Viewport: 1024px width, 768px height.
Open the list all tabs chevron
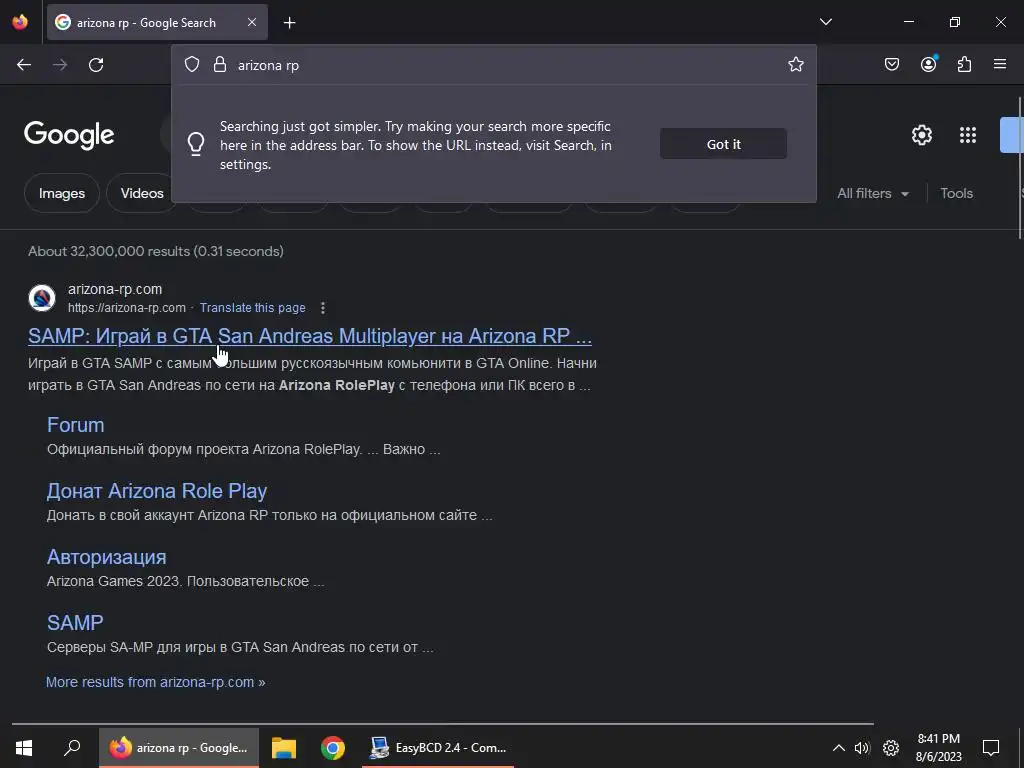825,22
